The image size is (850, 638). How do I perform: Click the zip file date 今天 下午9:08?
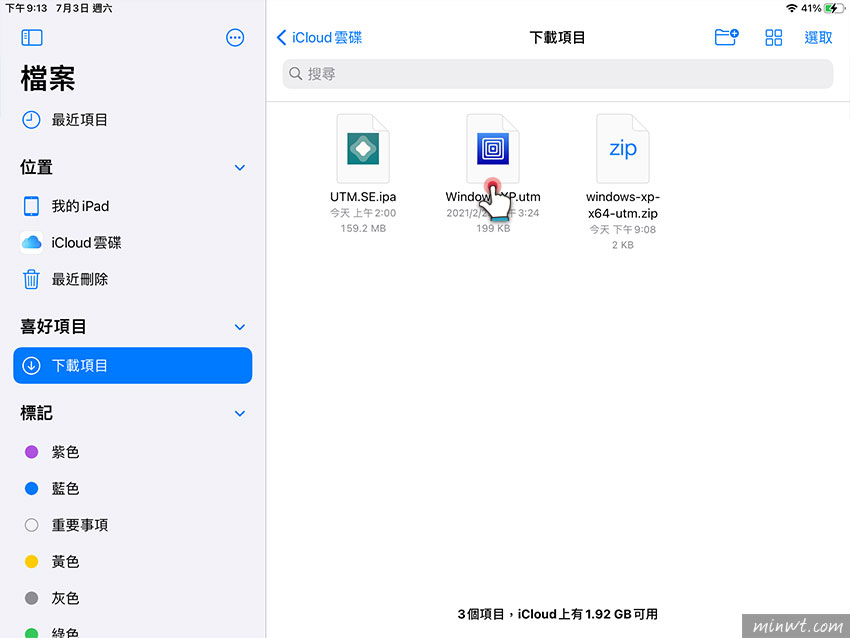coord(622,229)
